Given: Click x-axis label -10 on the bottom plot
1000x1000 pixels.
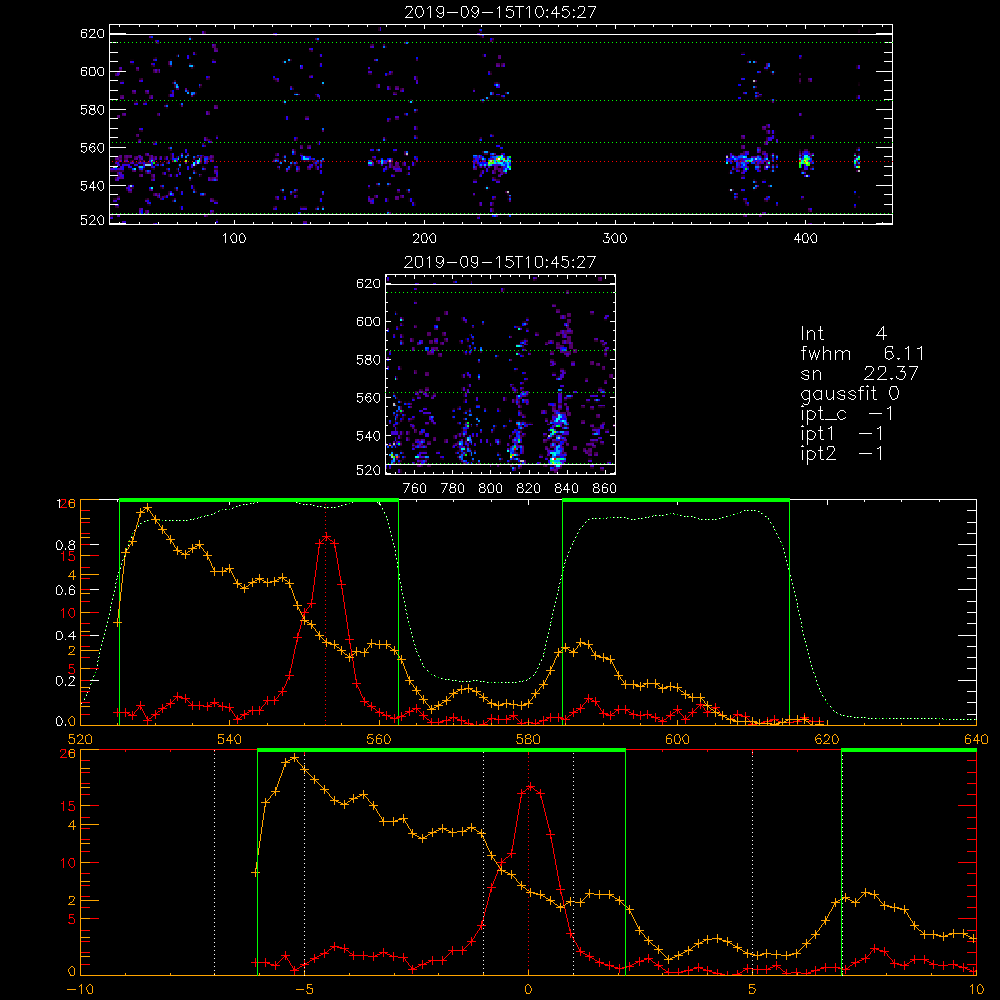Looking at the screenshot, I should point(80,990).
